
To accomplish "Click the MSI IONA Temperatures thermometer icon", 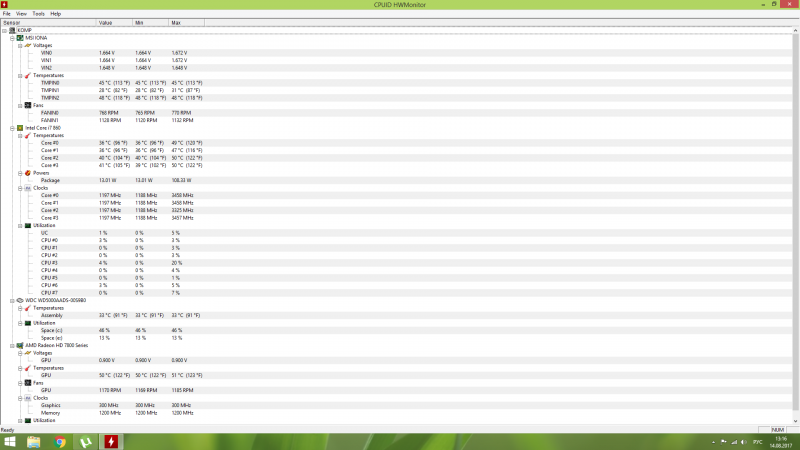I will click(x=28, y=76).
